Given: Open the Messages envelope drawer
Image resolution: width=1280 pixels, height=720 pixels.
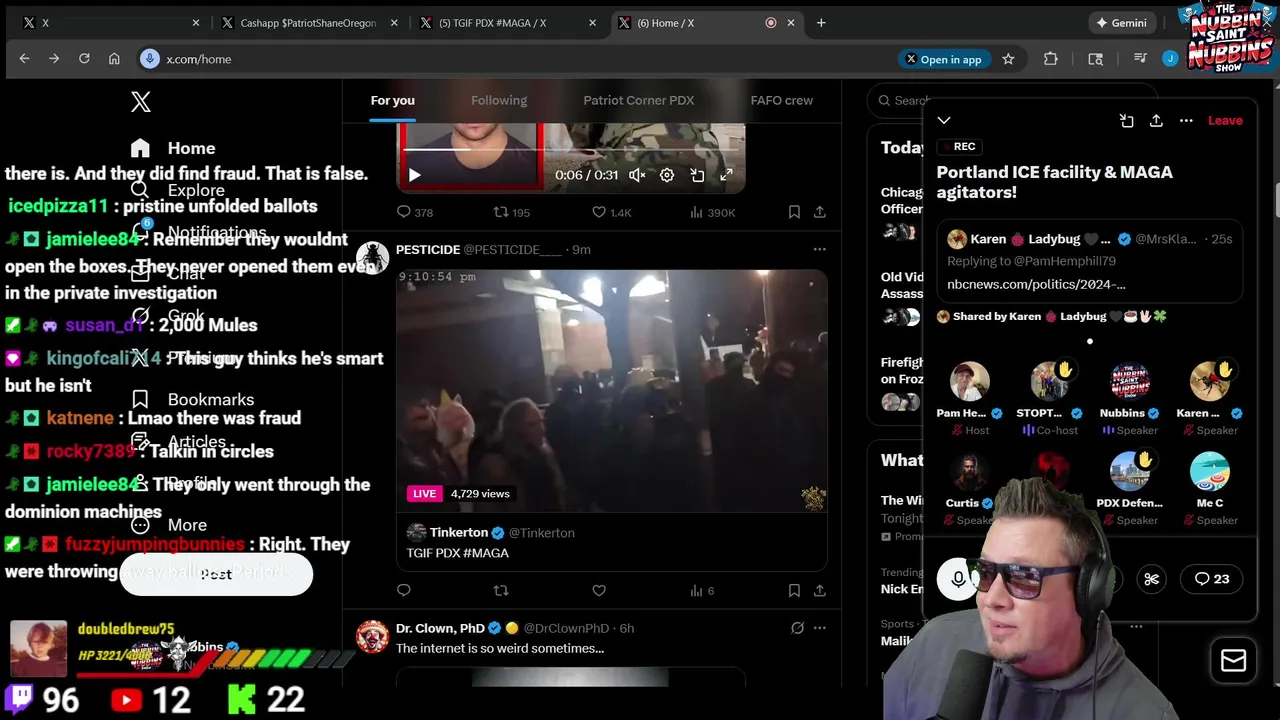Looking at the screenshot, I should [x=1234, y=660].
